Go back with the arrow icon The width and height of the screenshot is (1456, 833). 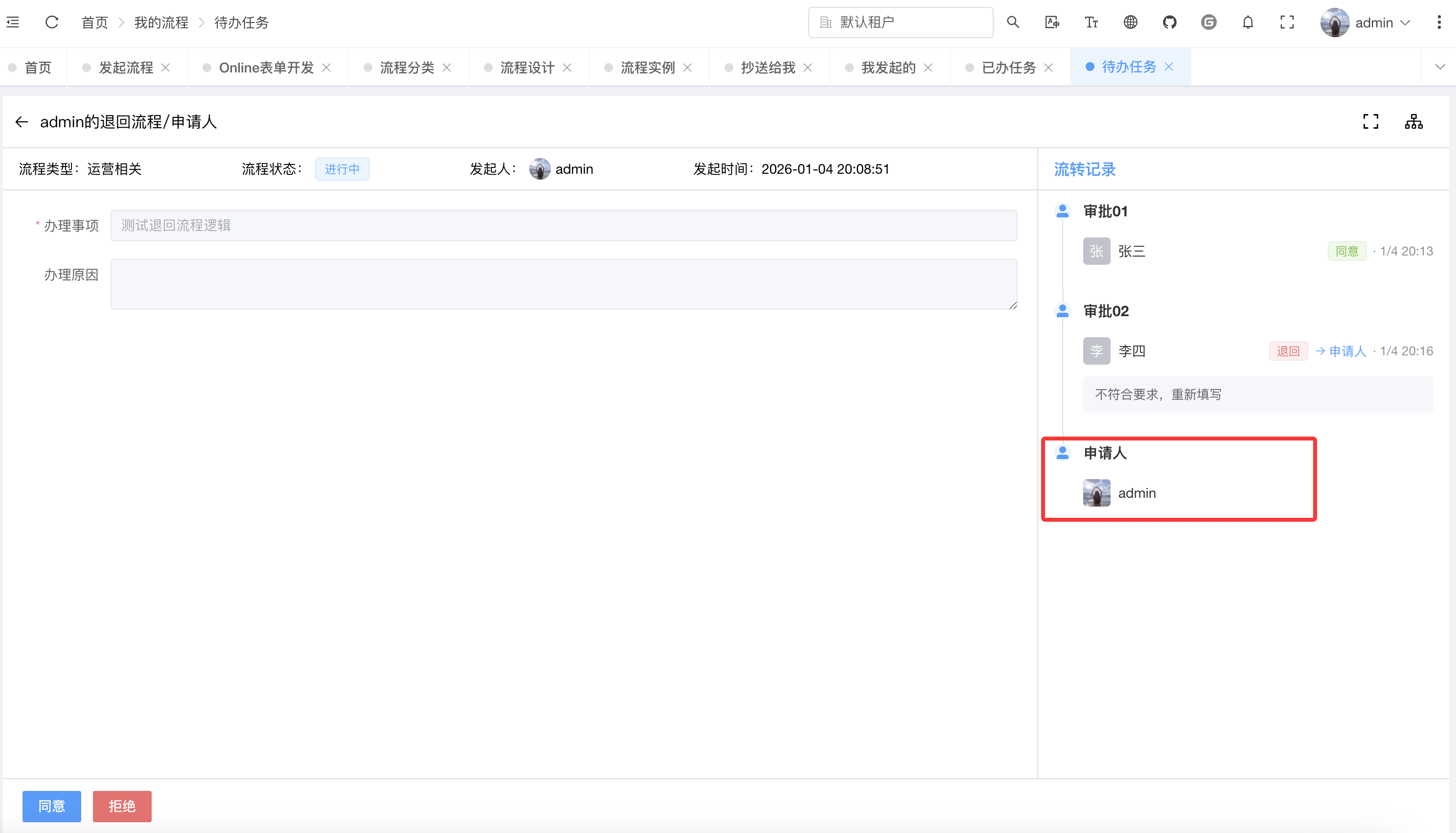click(22, 122)
